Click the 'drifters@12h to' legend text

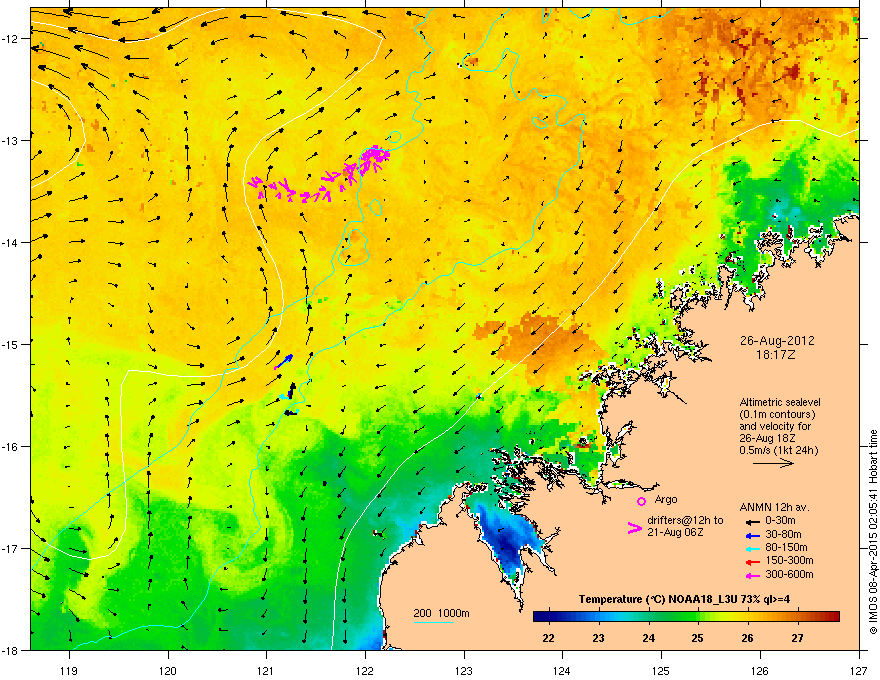(x=685, y=521)
